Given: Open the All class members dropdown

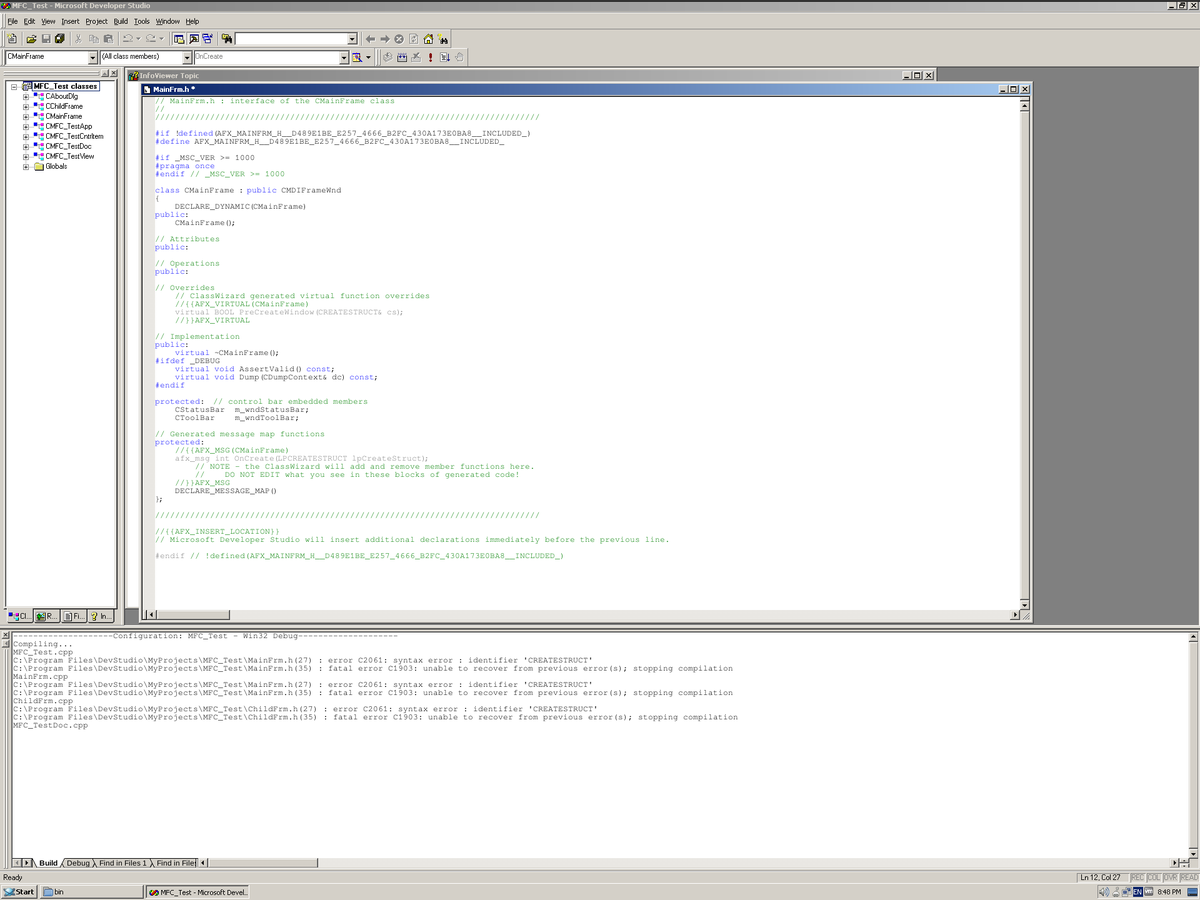Looking at the screenshot, I should pyautogui.click(x=187, y=58).
